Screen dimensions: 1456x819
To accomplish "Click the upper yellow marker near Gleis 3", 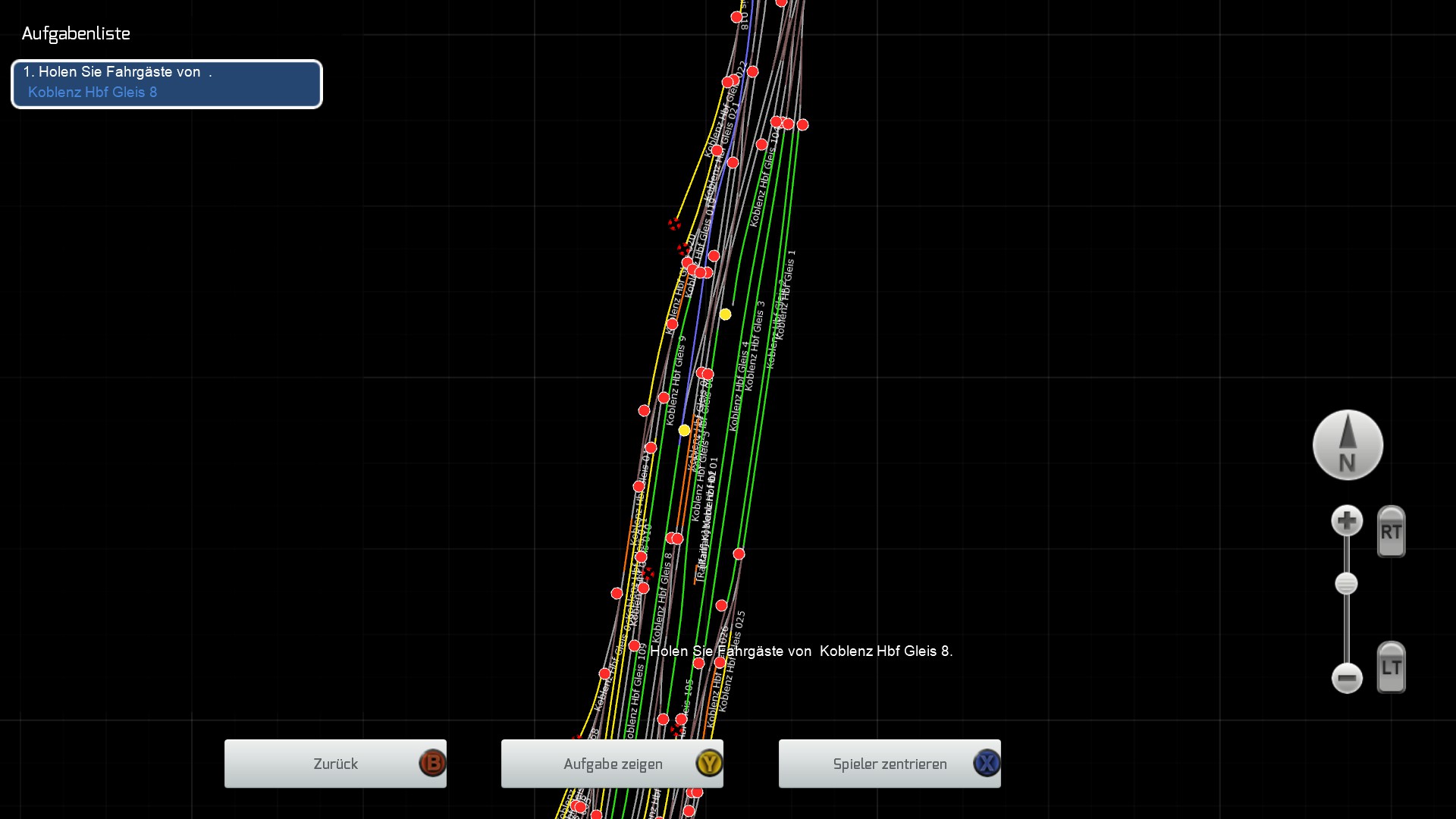I will (x=726, y=314).
